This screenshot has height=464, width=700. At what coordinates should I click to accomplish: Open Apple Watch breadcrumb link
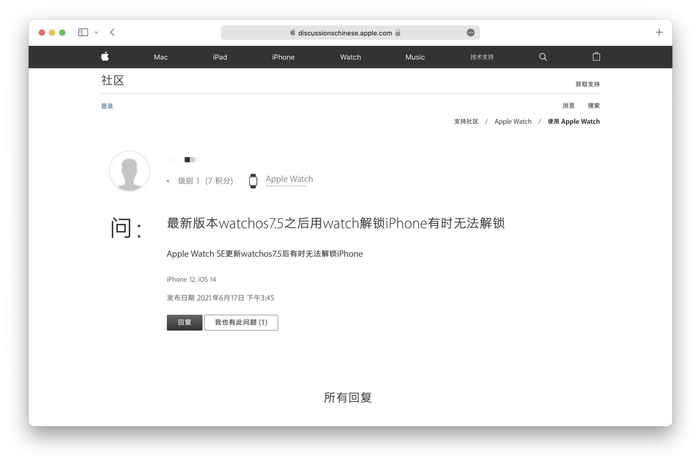click(513, 121)
